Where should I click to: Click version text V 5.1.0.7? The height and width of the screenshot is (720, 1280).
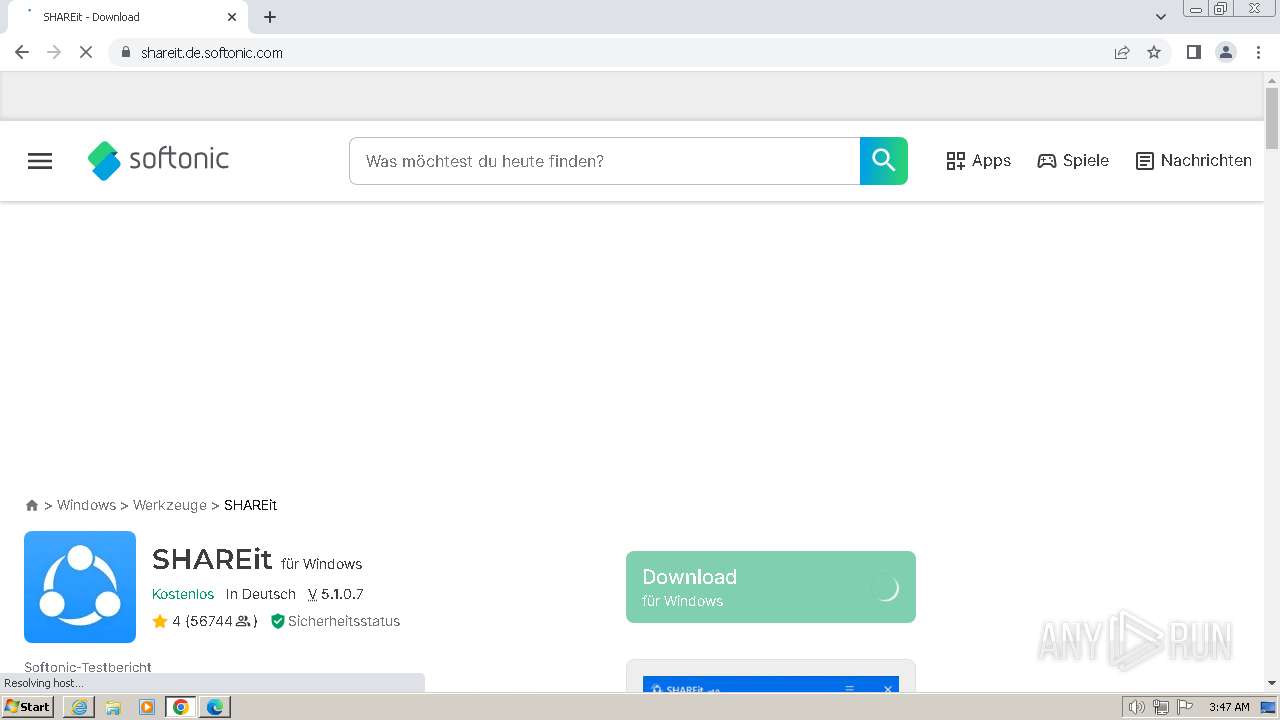click(x=336, y=594)
